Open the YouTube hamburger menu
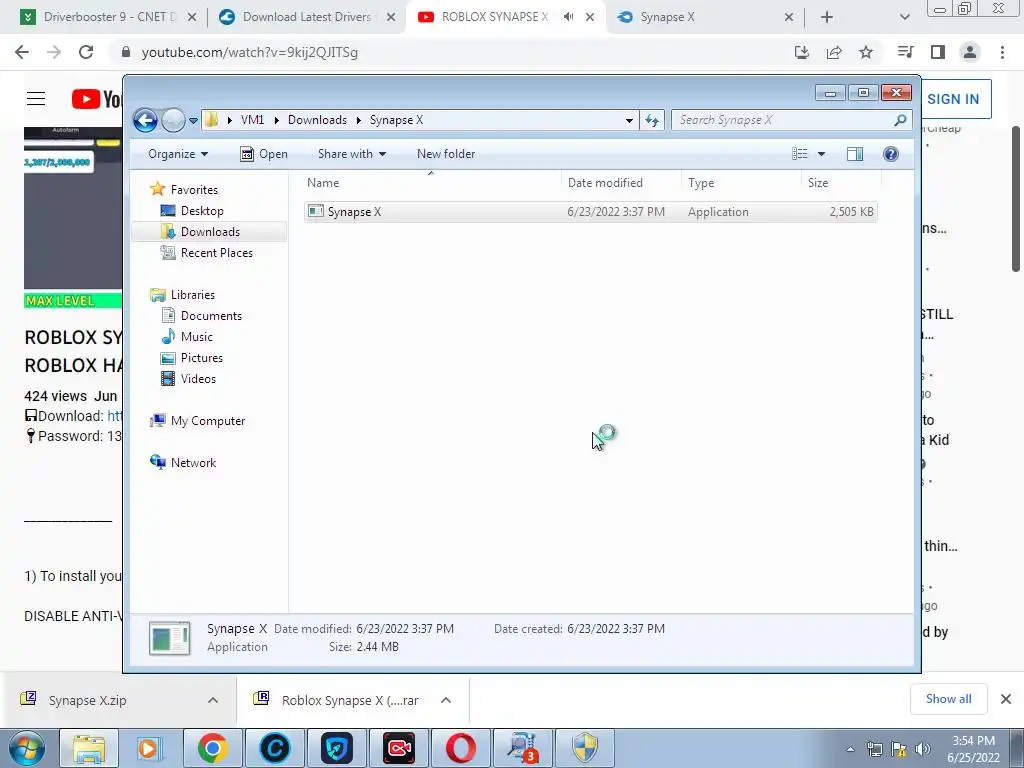Screen dimensions: 1024x768 coord(36,99)
